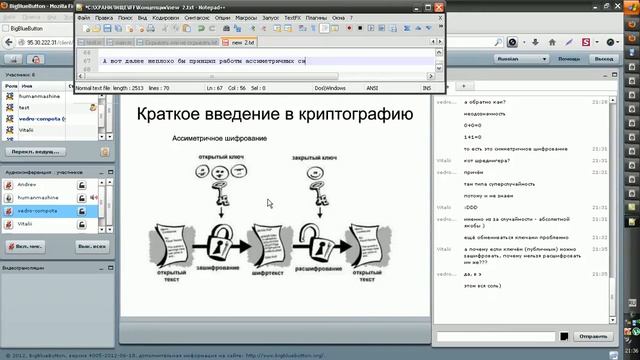
Task: Open the black chat text color swatch
Action: (564, 336)
